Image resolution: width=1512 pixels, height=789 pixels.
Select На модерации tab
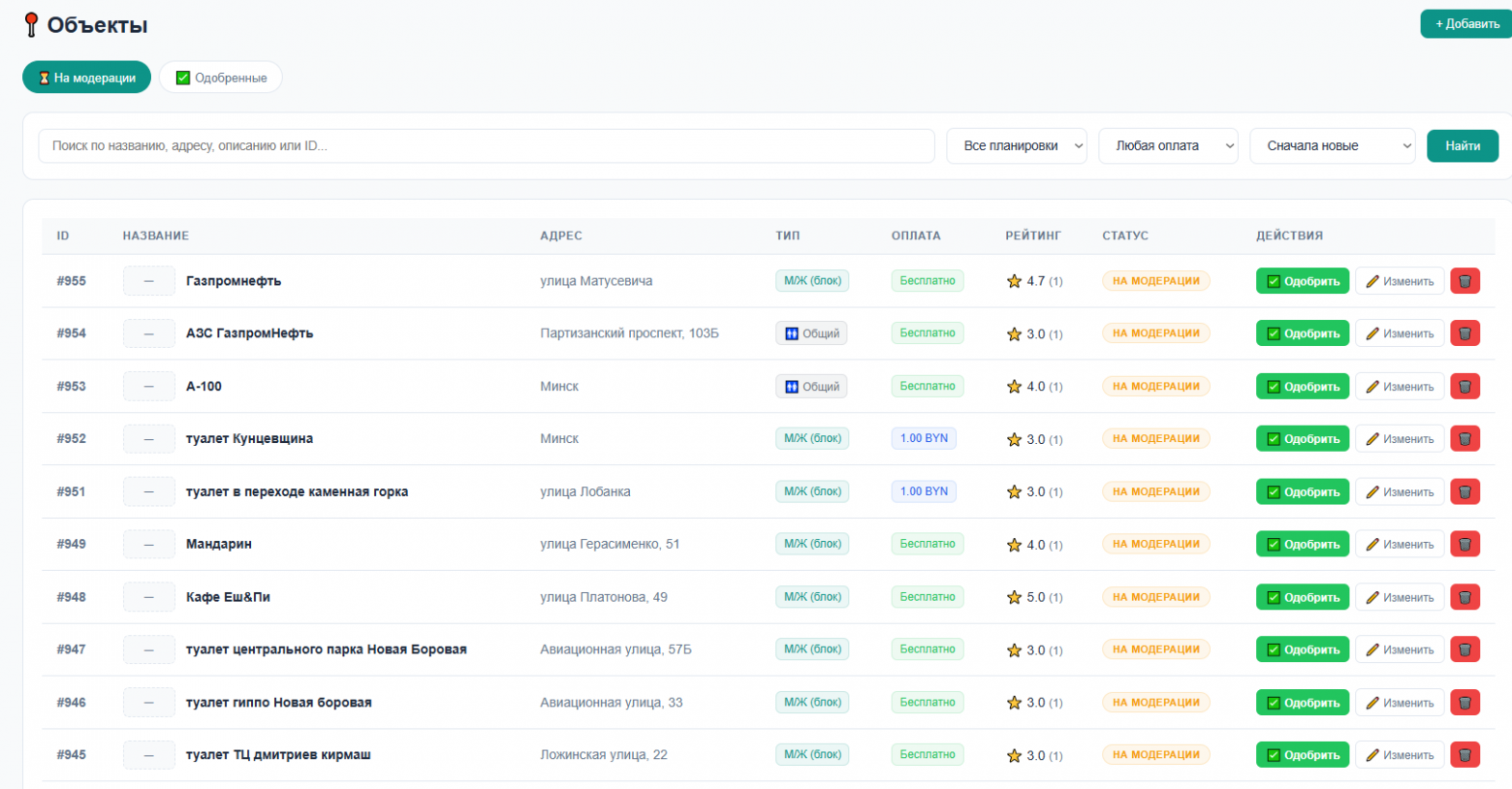coord(86,78)
